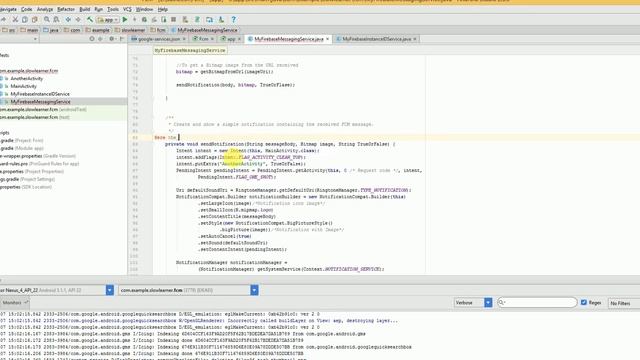Click Sync Project with Gradle Files icon
Viewport: 640px width, 360px height.
pos(197,20)
